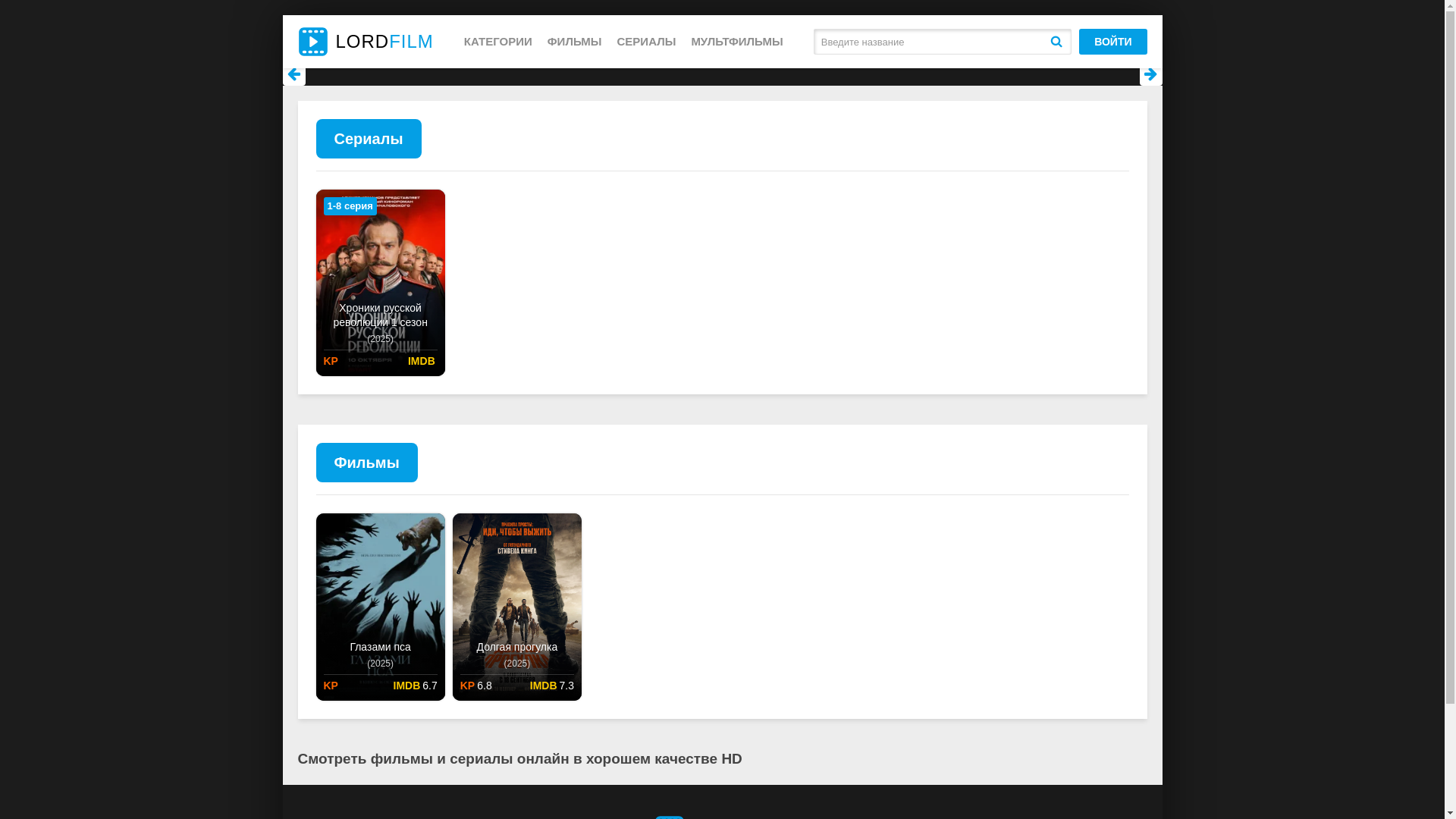Click the right carousel arrow
The width and height of the screenshot is (1456, 819).
(x=1150, y=74)
